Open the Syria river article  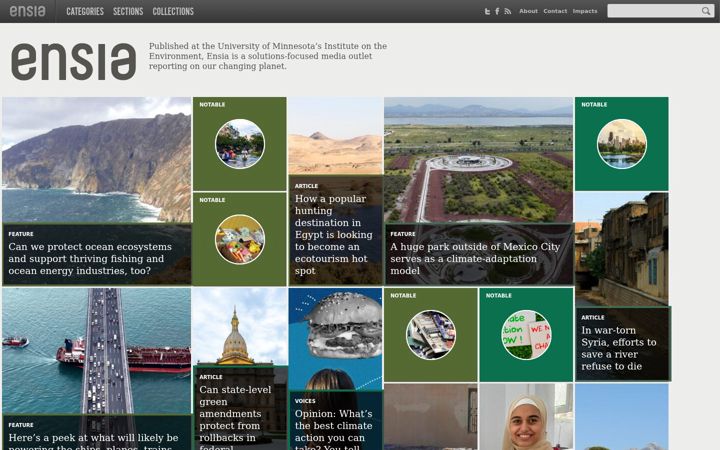coord(623,344)
